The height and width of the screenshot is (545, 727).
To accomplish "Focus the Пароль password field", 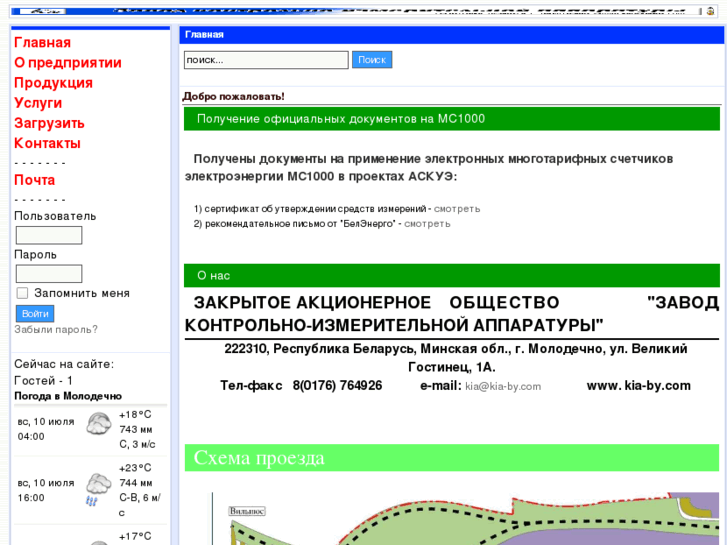I will 49,274.
